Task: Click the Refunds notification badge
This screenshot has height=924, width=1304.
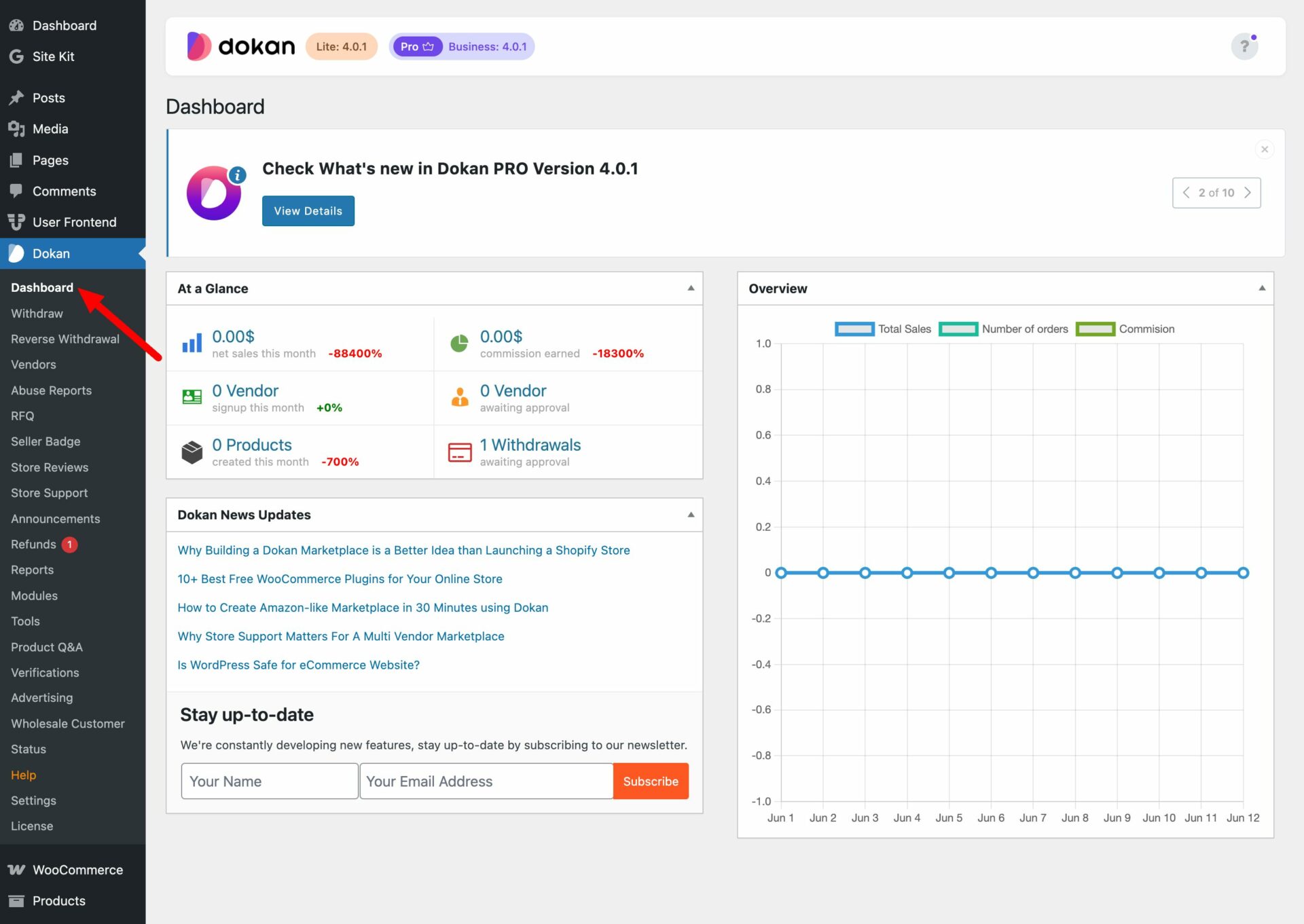Action: tap(69, 544)
